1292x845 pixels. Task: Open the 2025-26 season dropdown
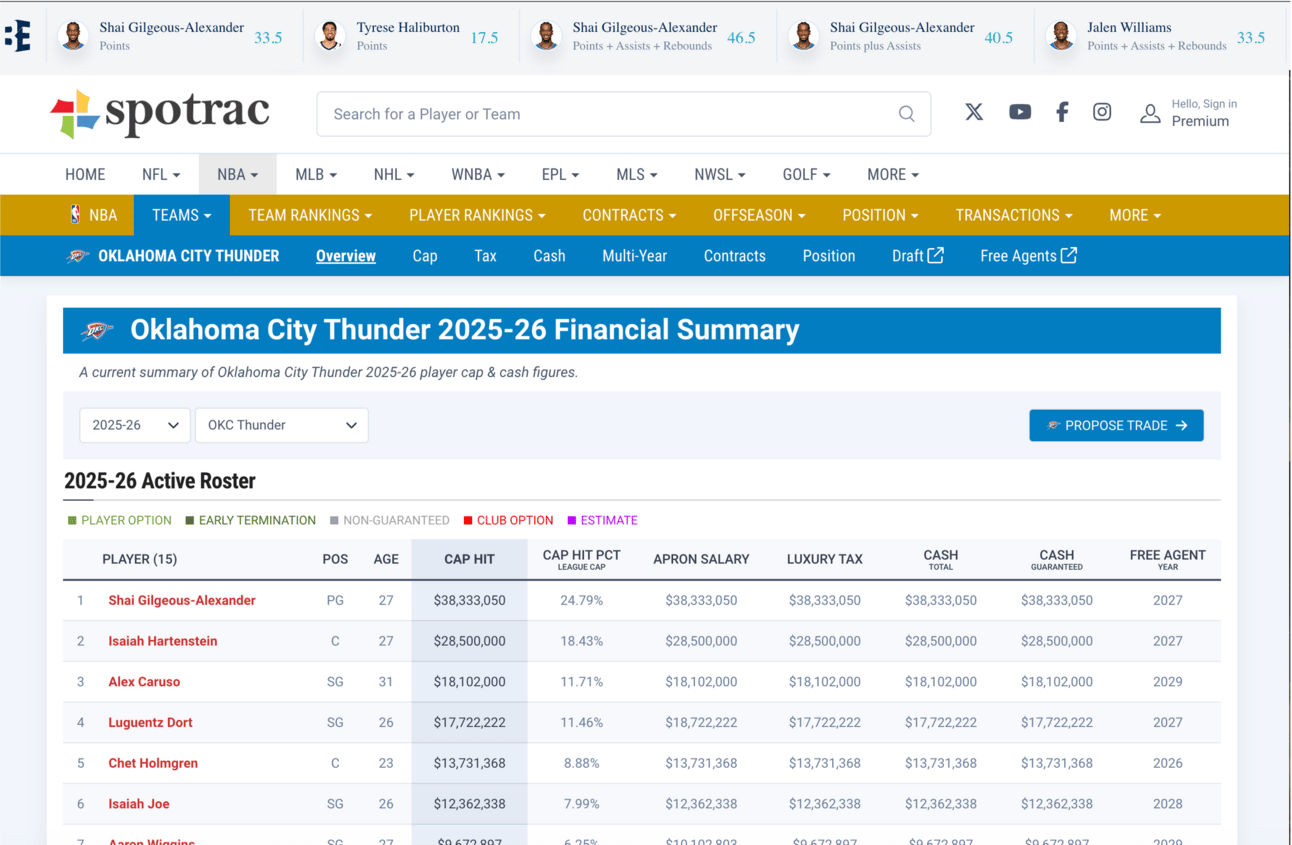(x=135, y=425)
